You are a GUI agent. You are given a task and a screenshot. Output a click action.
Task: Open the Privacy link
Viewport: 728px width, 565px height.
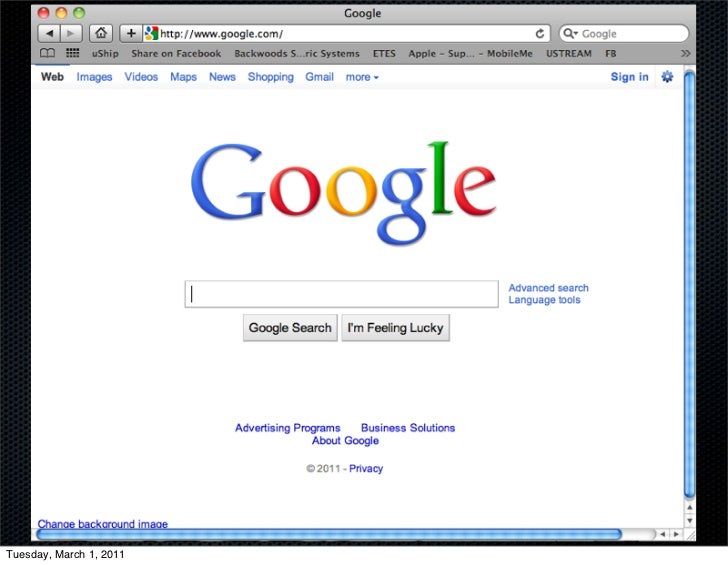[x=366, y=468]
